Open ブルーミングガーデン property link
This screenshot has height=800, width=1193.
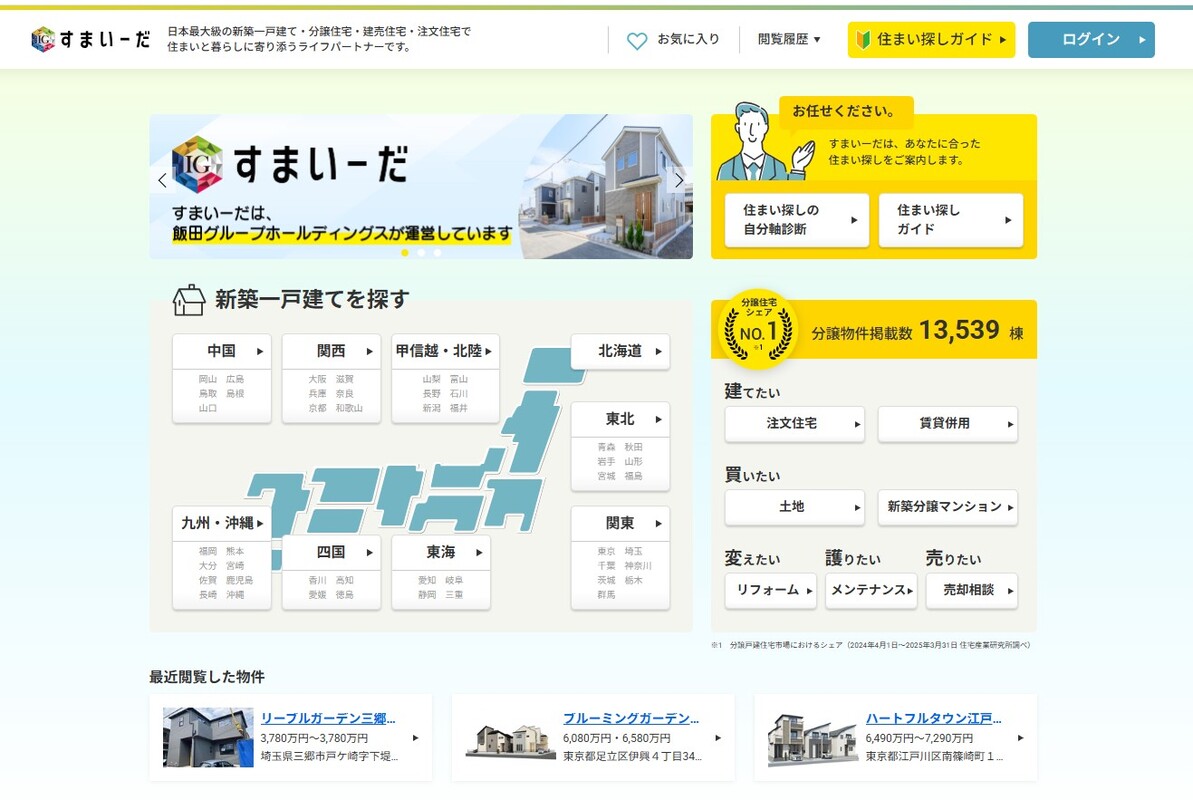pos(631,719)
